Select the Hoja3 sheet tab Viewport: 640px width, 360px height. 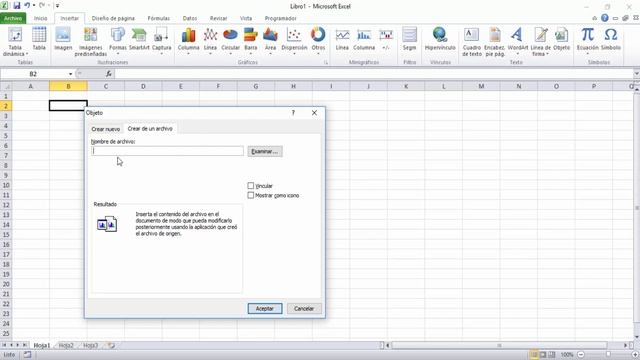pyautogui.click(x=91, y=345)
